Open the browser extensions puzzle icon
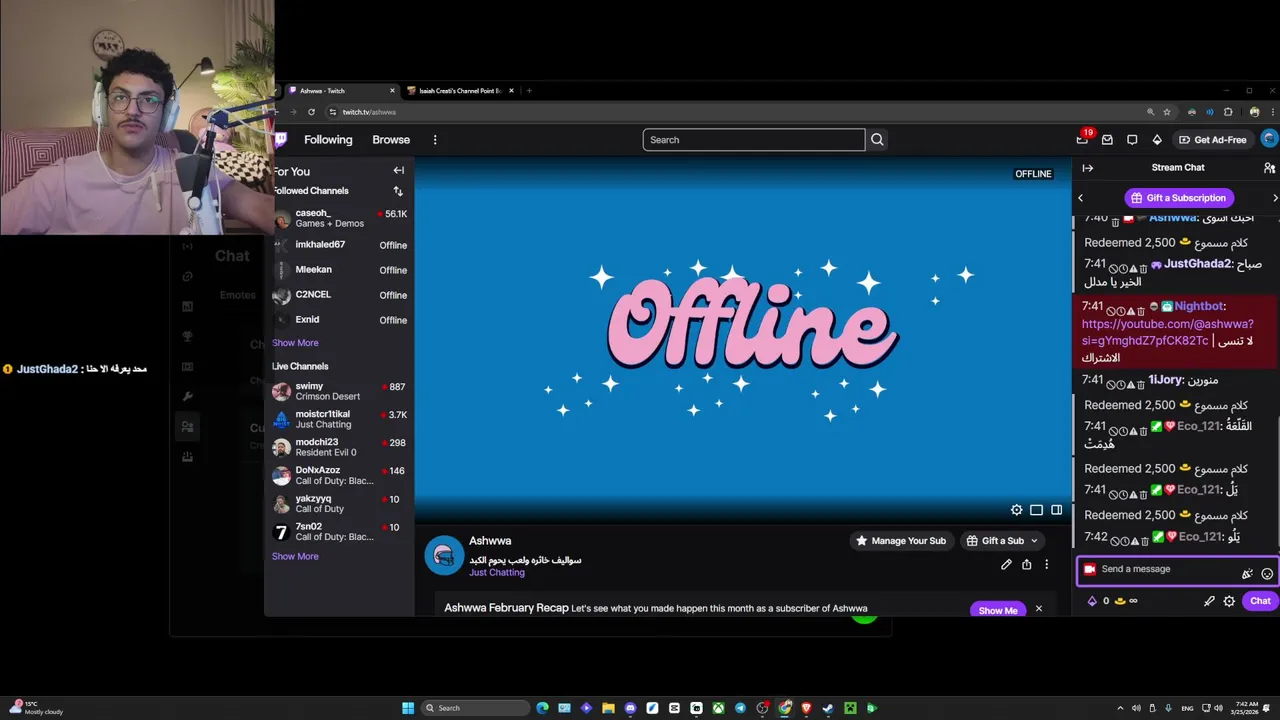The width and height of the screenshot is (1280, 720). click(x=1228, y=112)
